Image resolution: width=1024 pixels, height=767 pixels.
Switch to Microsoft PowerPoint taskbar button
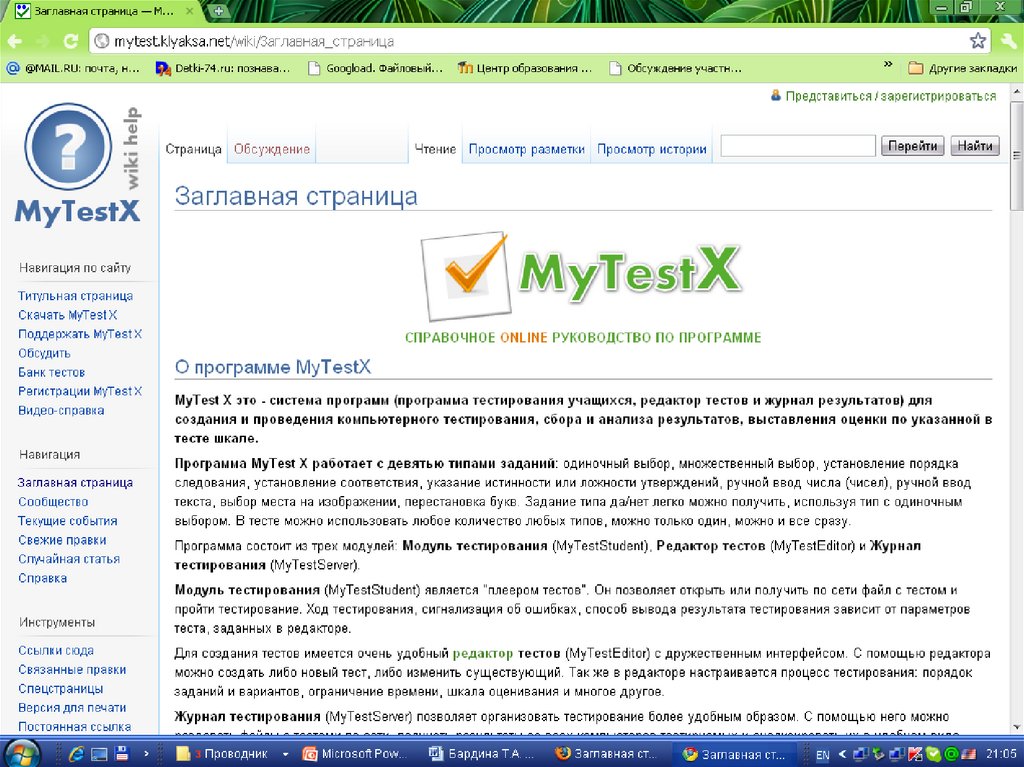357,754
